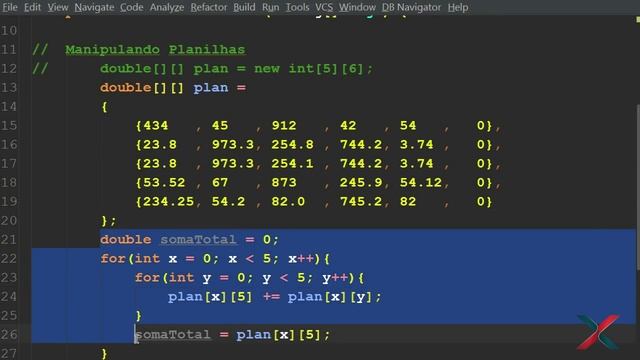Image resolution: width=640 pixels, height=360 pixels.
Task: Click the comment text 'Manipulando Planilhas'
Action: [x=155, y=50]
